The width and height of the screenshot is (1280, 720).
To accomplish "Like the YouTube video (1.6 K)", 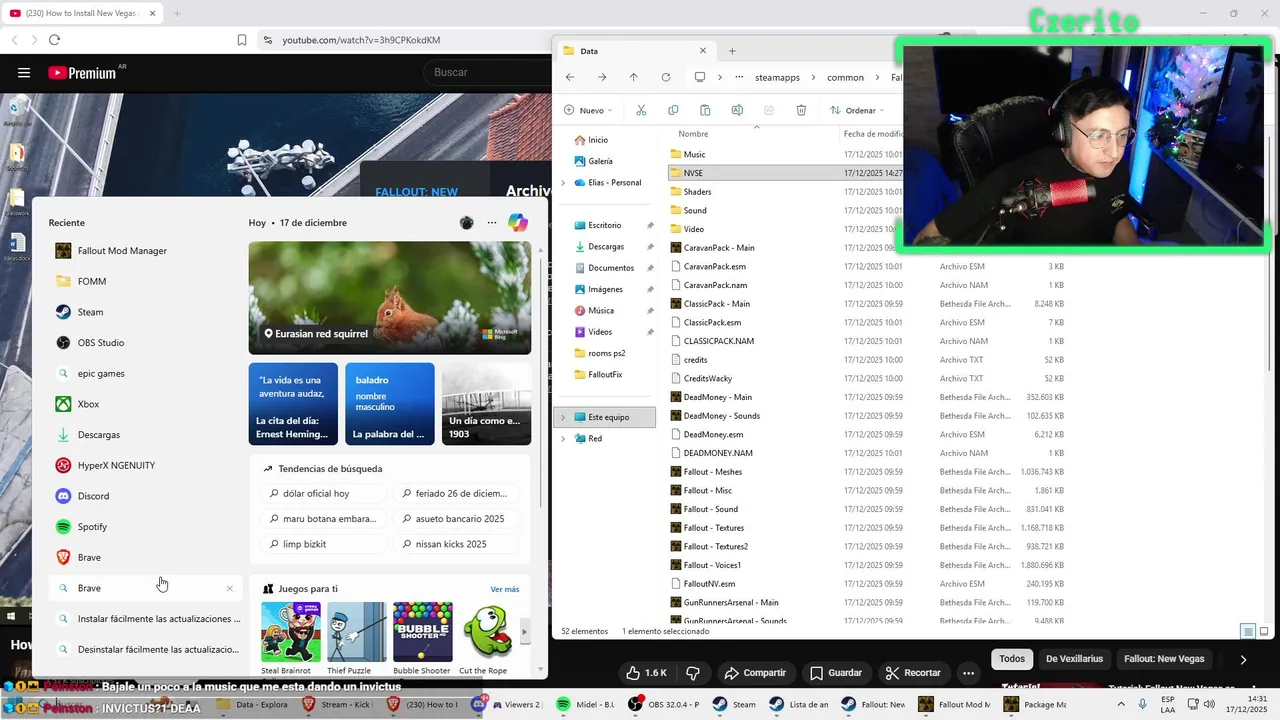I will 644,673.
